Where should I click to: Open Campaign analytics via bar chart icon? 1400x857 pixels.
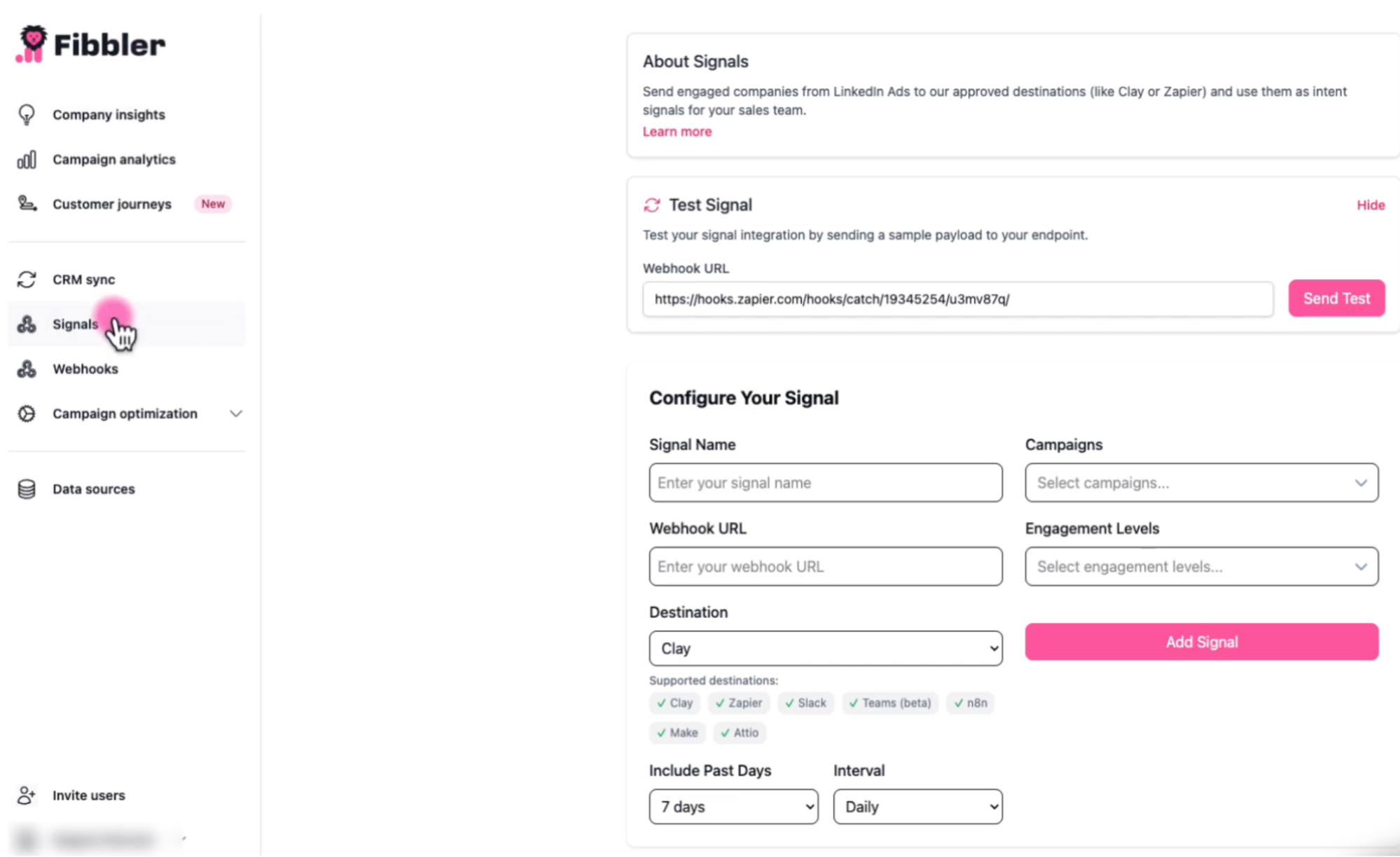27,159
